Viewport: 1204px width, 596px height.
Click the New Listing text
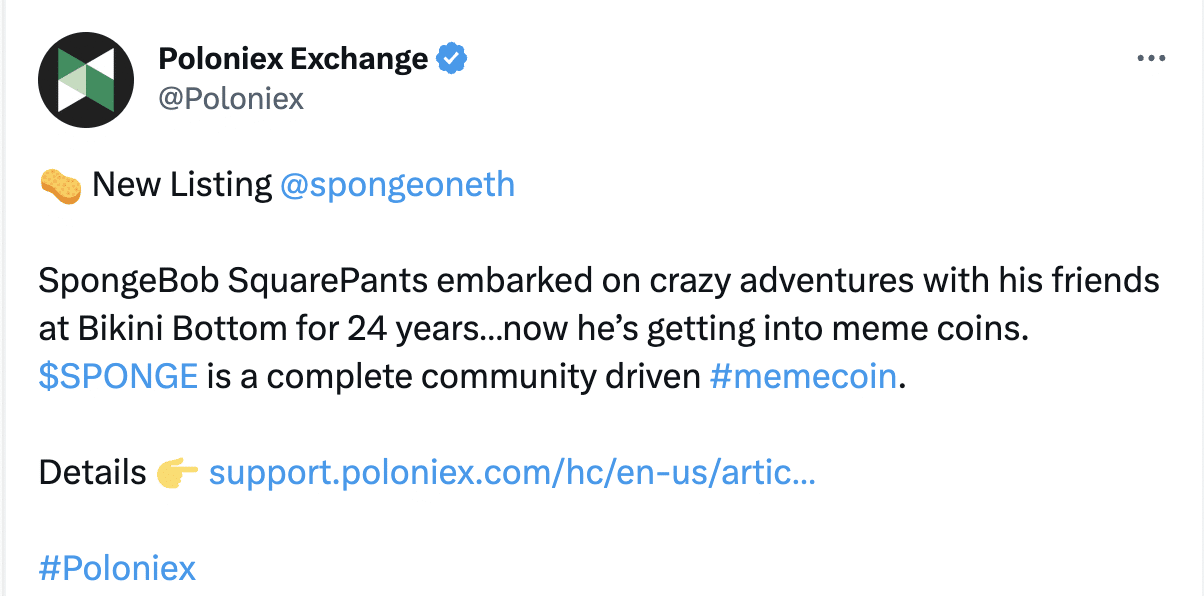(182, 186)
